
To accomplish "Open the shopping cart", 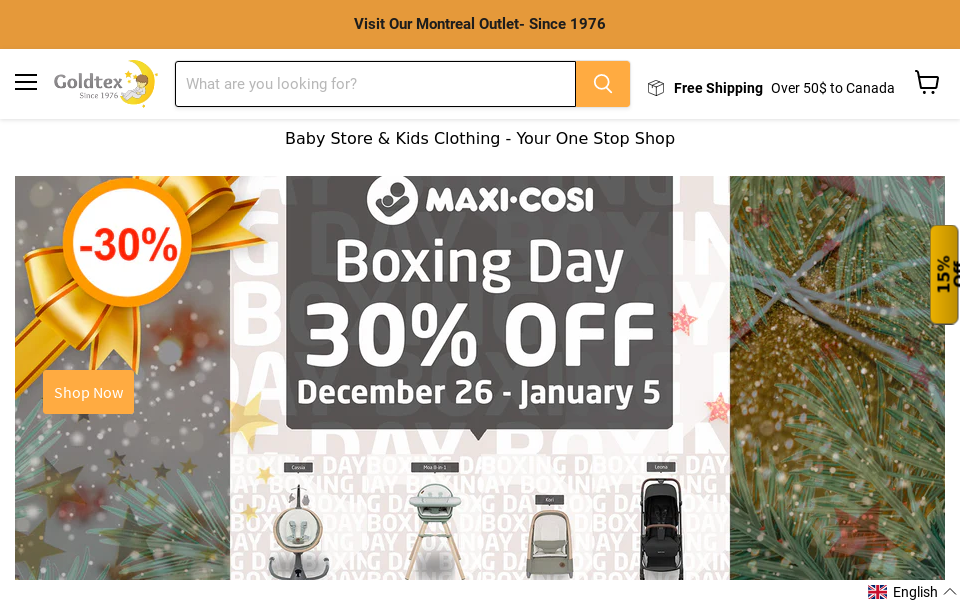I will tap(927, 83).
